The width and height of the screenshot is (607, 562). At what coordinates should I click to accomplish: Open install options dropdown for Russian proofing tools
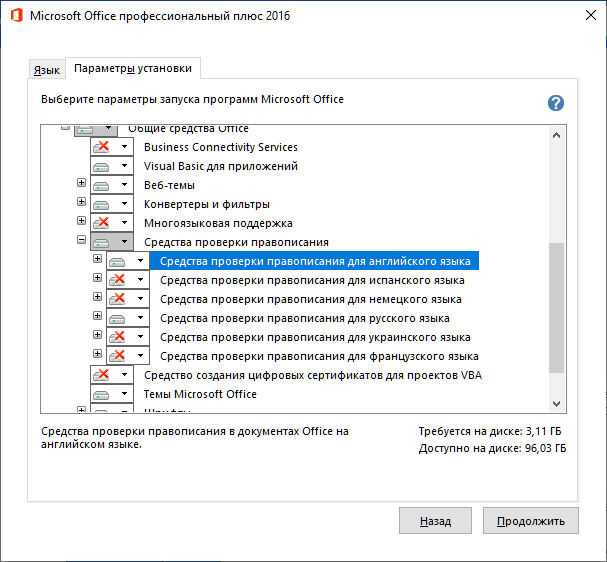click(140, 318)
